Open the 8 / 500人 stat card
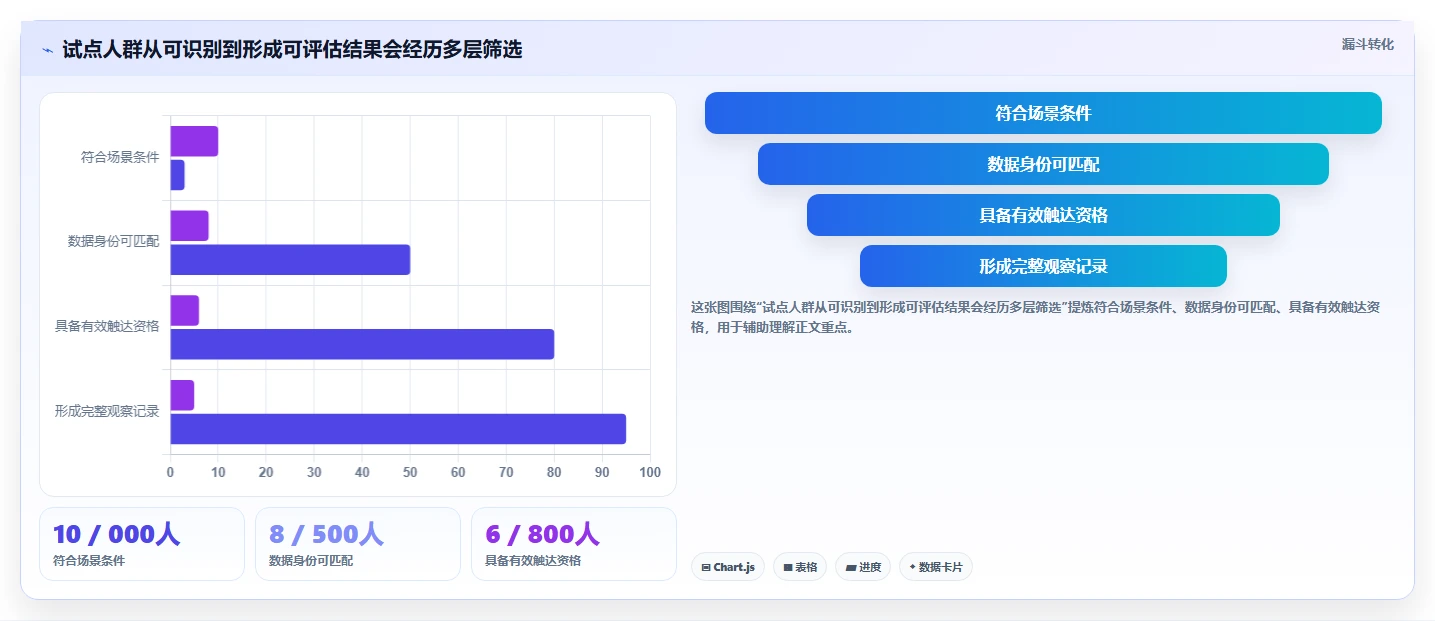 (358, 544)
